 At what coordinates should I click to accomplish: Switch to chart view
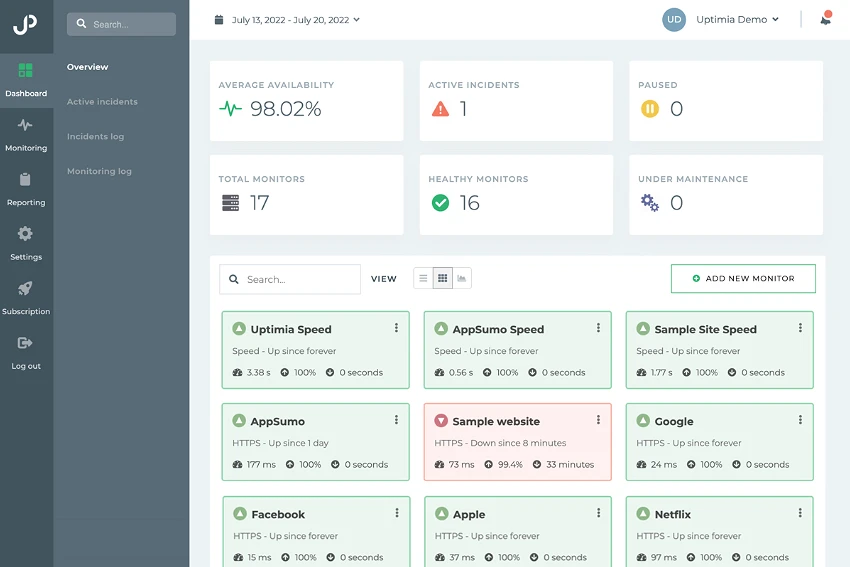pyautogui.click(x=462, y=278)
